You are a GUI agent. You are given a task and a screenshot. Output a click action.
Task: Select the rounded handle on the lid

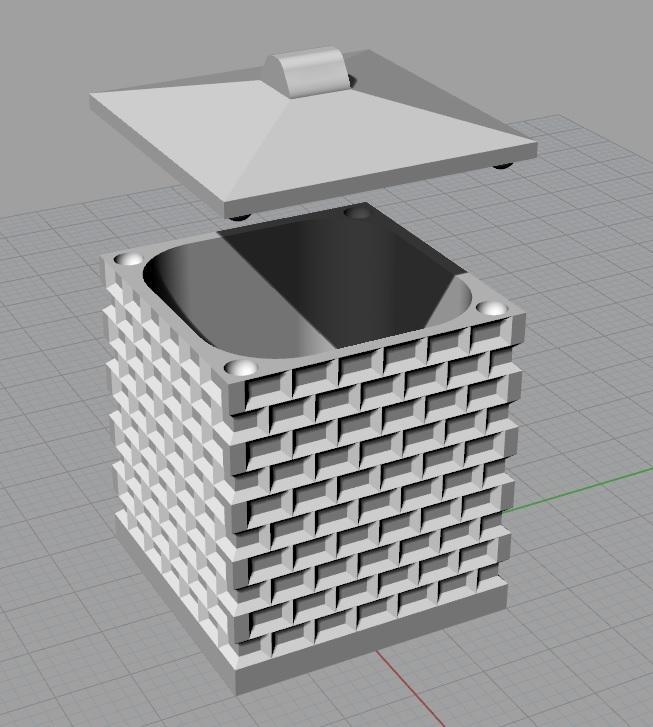[307, 70]
